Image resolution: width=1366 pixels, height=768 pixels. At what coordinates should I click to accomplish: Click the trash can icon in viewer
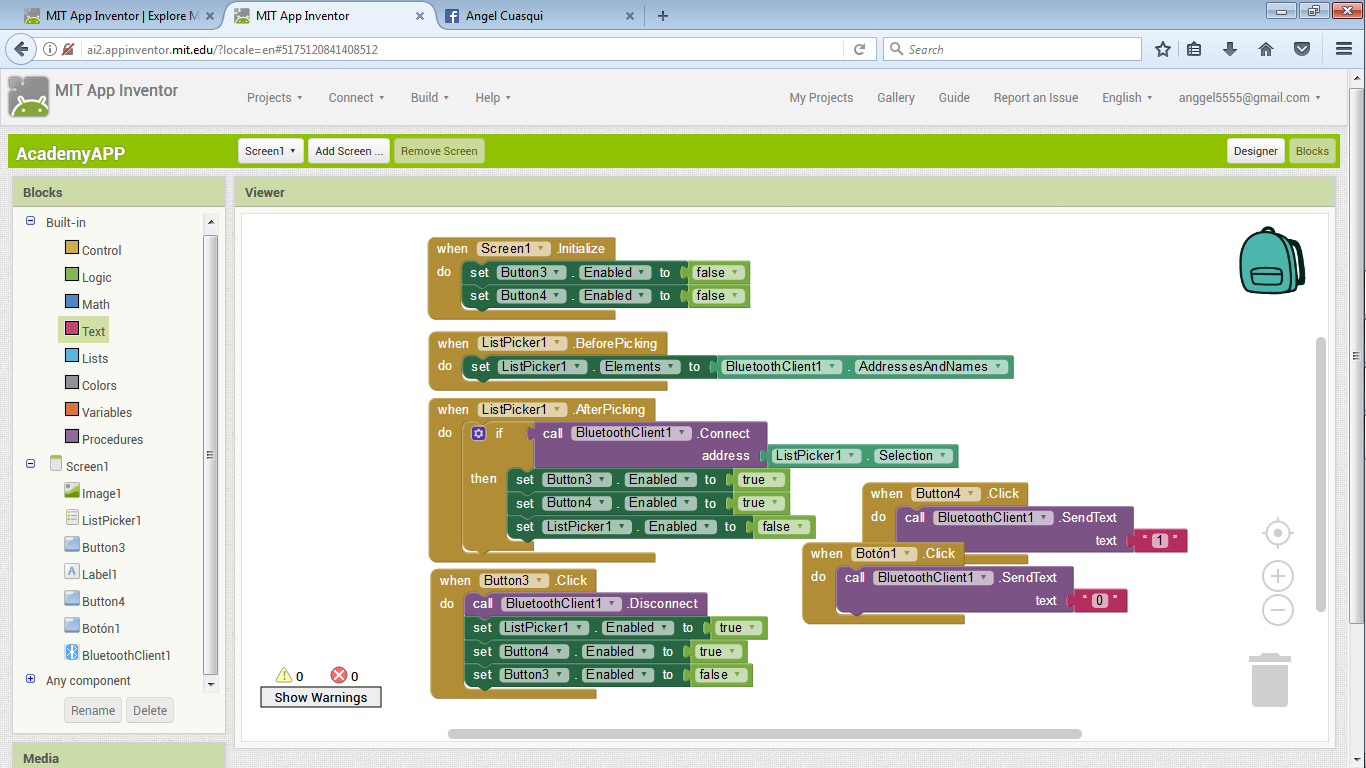(x=1270, y=679)
